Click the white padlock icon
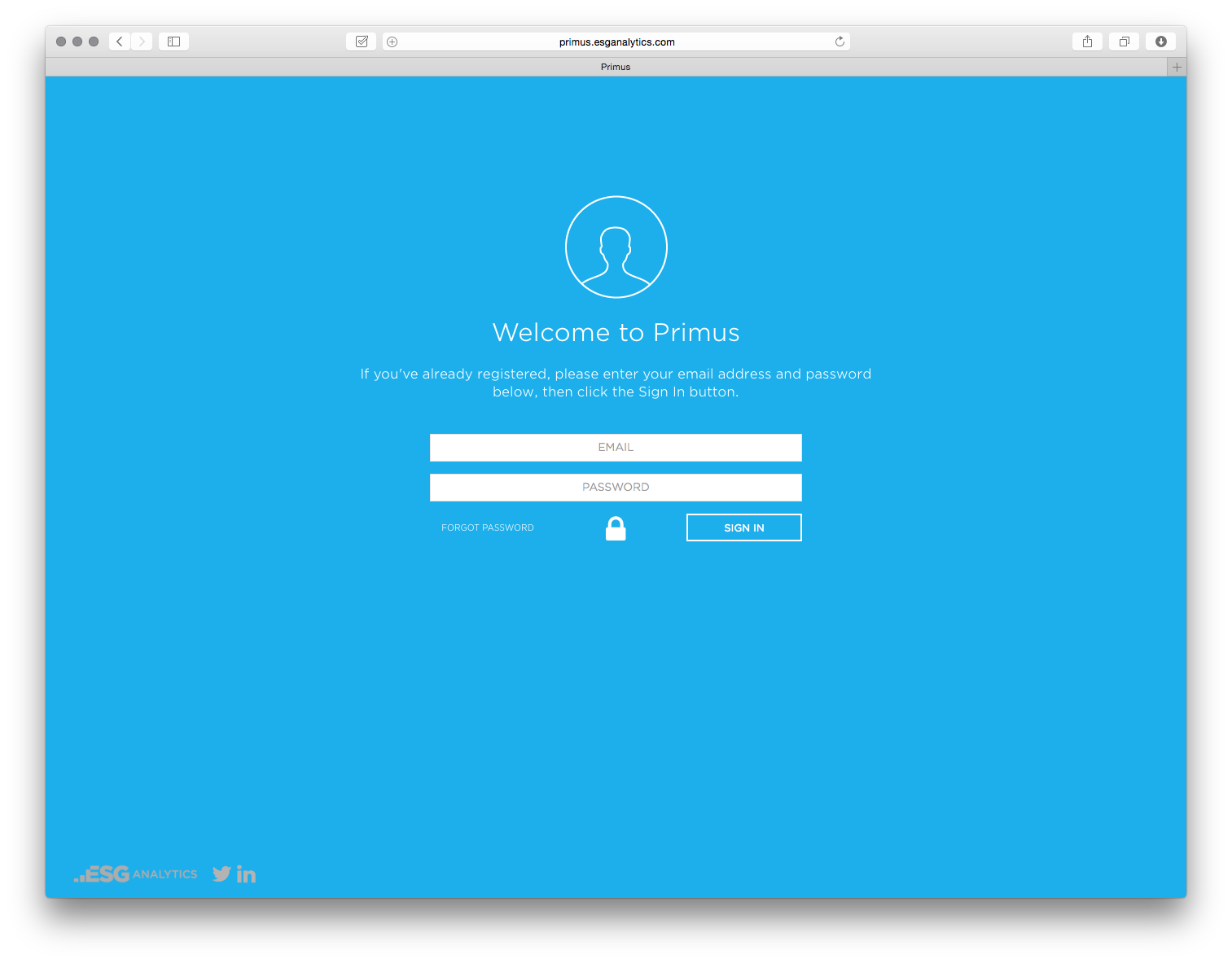This screenshot has width=1232, height=963. [x=616, y=528]
